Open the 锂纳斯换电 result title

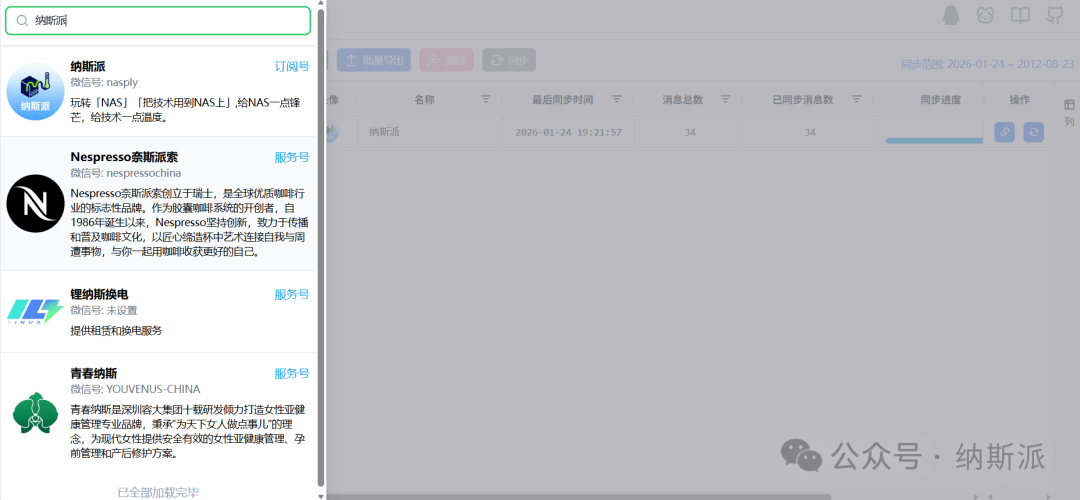point(99,294)
